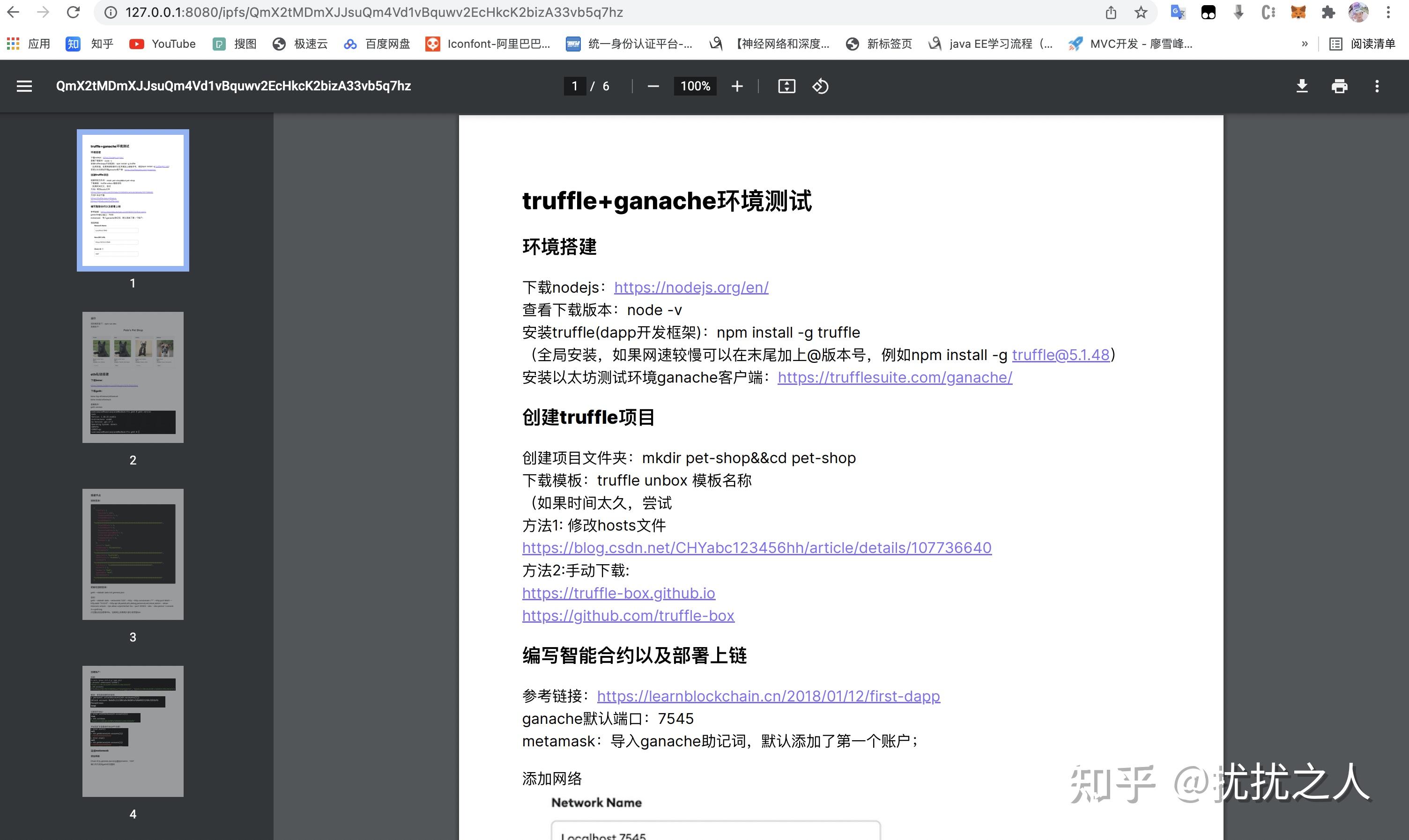
Task: Open the truffle-box.github.io link
Action: pyautogui.click(x=619, y=593)
